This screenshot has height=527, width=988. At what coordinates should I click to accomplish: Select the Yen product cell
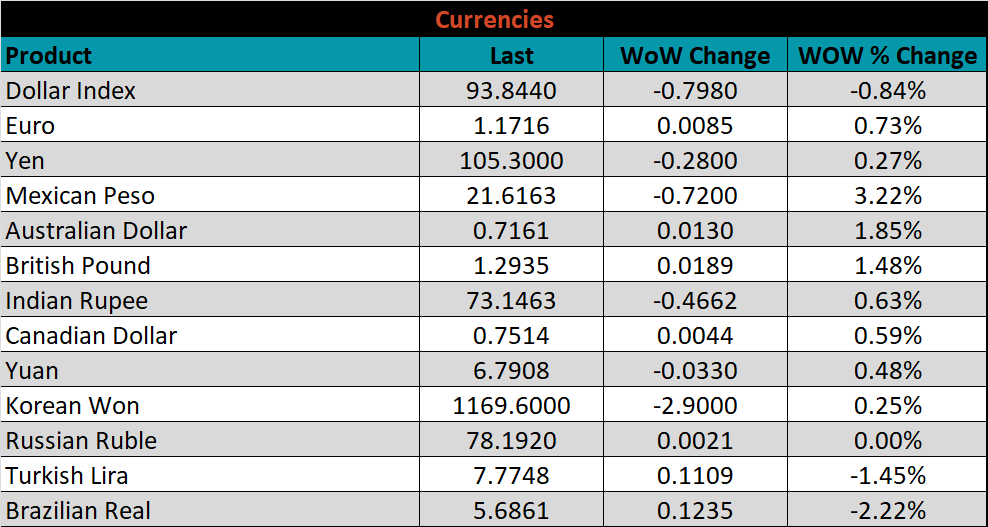[x=25, y=161]
